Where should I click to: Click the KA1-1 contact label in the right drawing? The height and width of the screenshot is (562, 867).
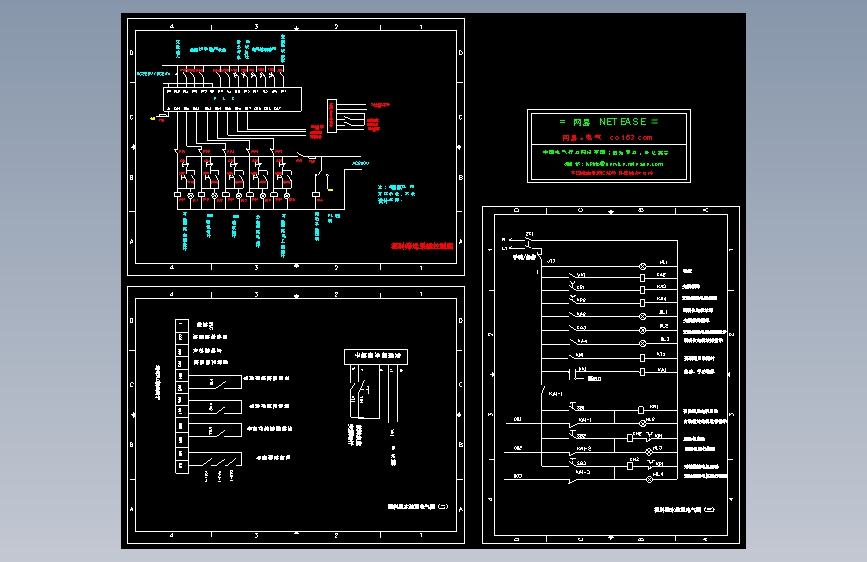[555, 394]
